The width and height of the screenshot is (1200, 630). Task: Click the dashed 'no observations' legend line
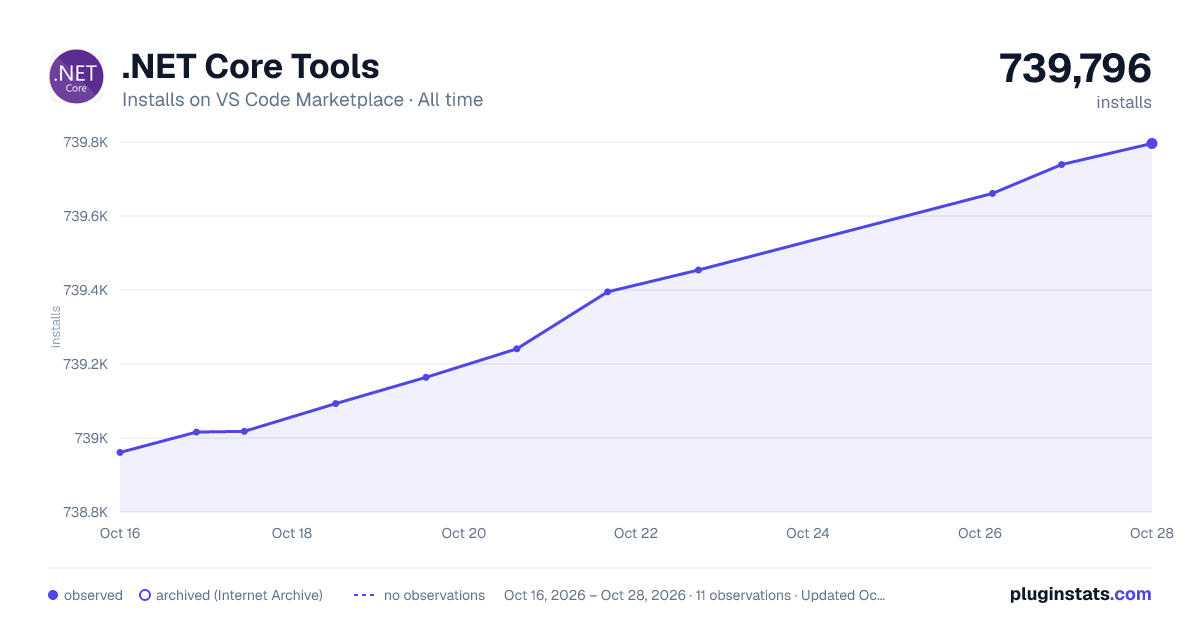tap(364, 595)
